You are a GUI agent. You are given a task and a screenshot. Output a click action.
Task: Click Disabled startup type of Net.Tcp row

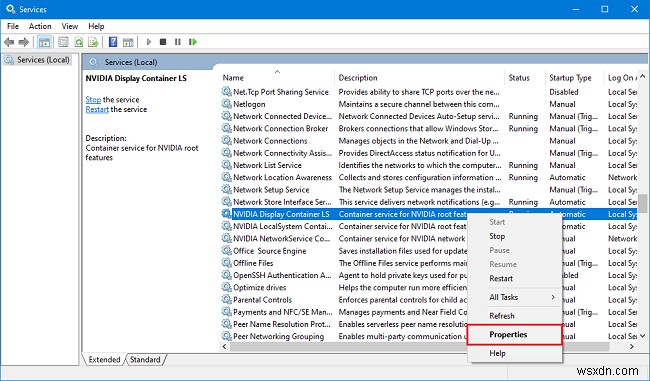point(563,92)
